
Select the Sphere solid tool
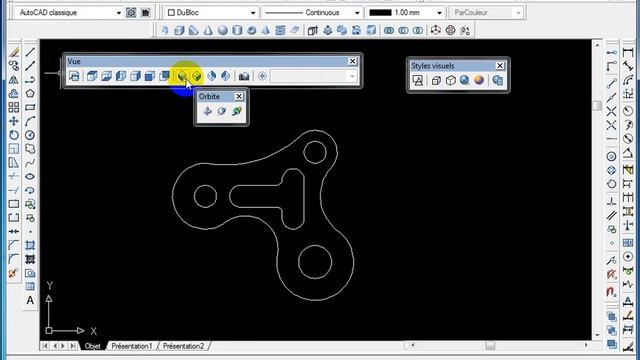[222, 30]
